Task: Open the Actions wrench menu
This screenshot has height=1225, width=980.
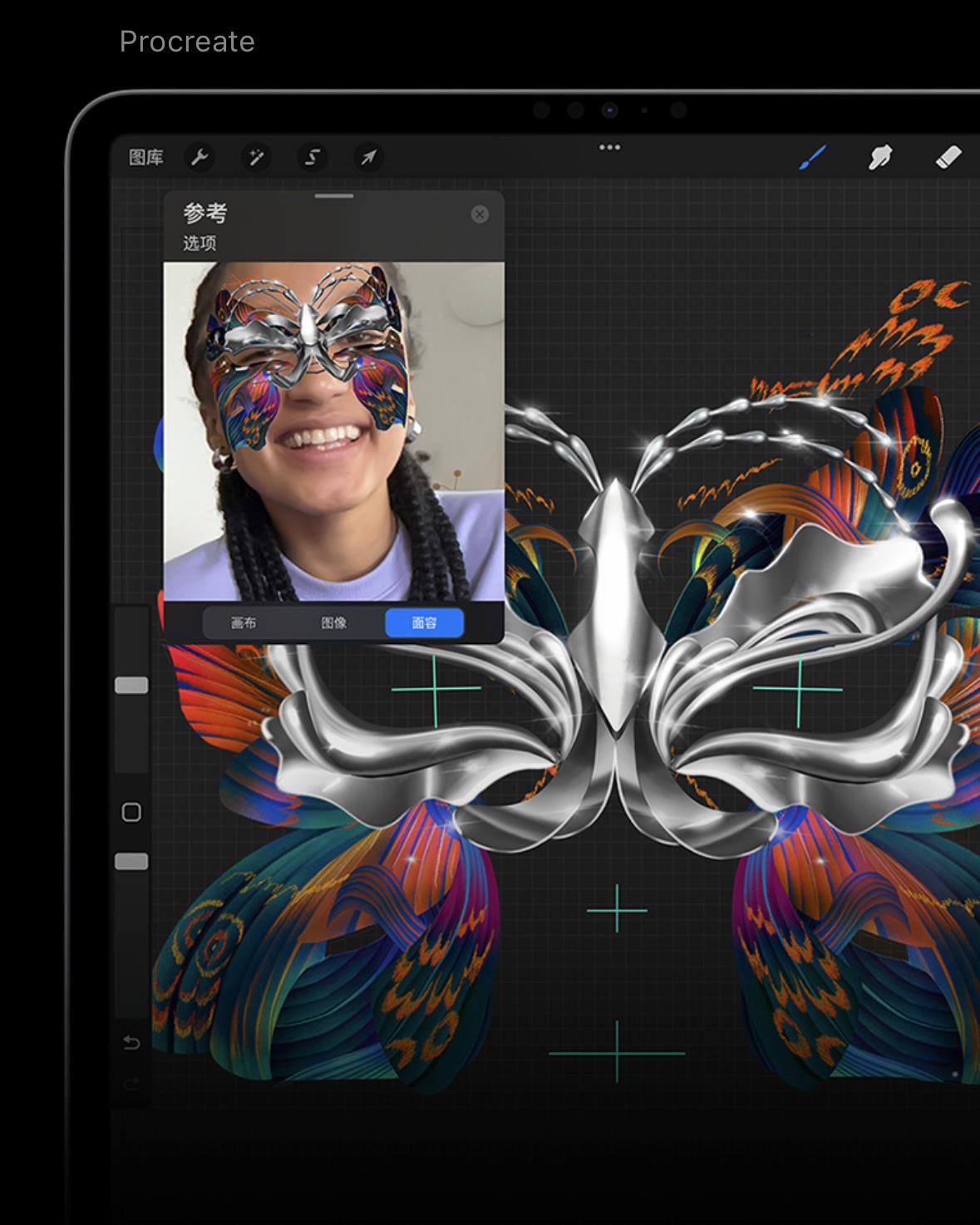Action: [x=199, y=157]
